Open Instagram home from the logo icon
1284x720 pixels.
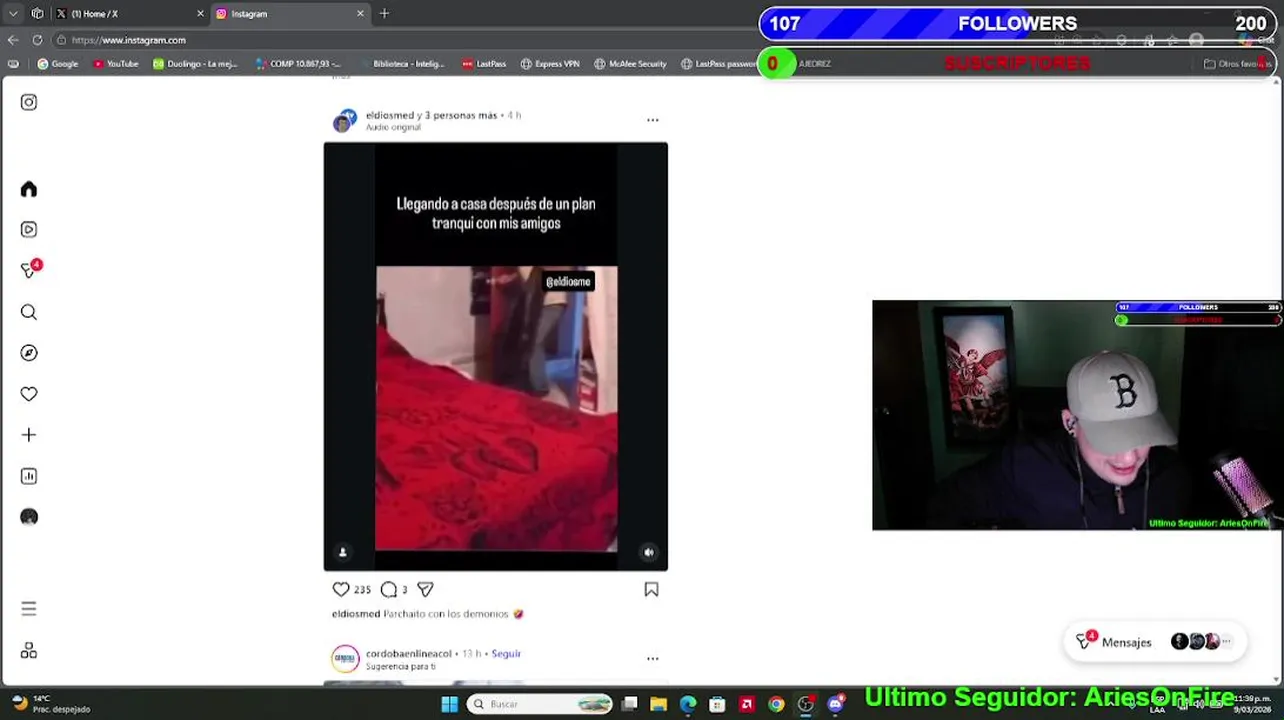[x=29, y=102]
